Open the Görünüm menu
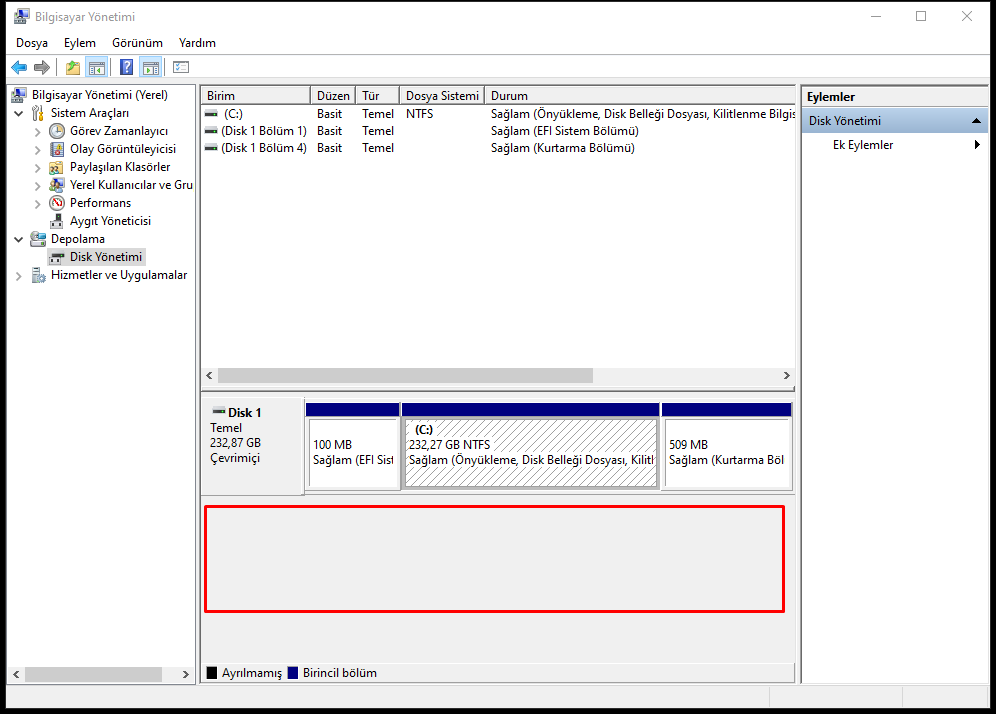This screenshot has width=996, height=714. tap(137, 43)
